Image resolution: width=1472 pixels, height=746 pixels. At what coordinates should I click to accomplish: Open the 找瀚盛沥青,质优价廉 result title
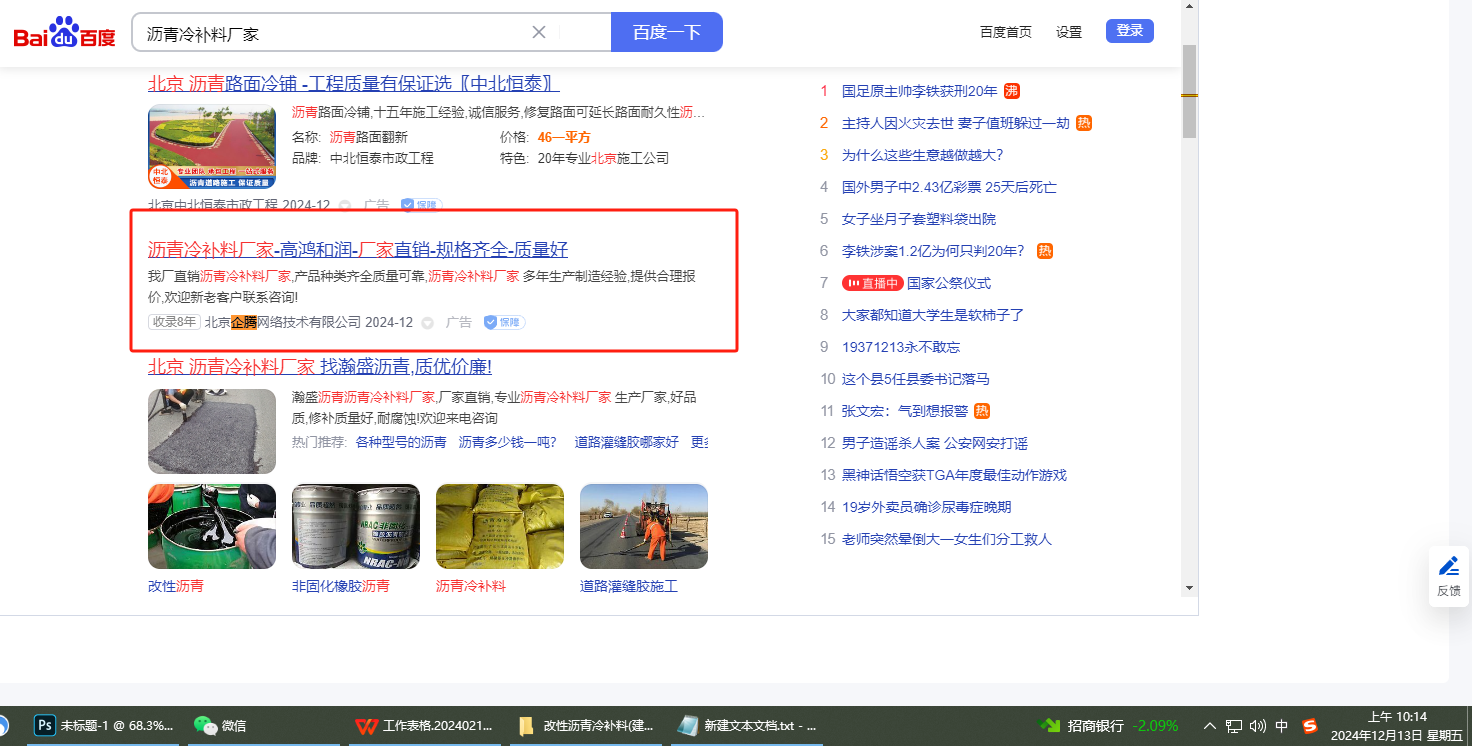click(320, 366)
